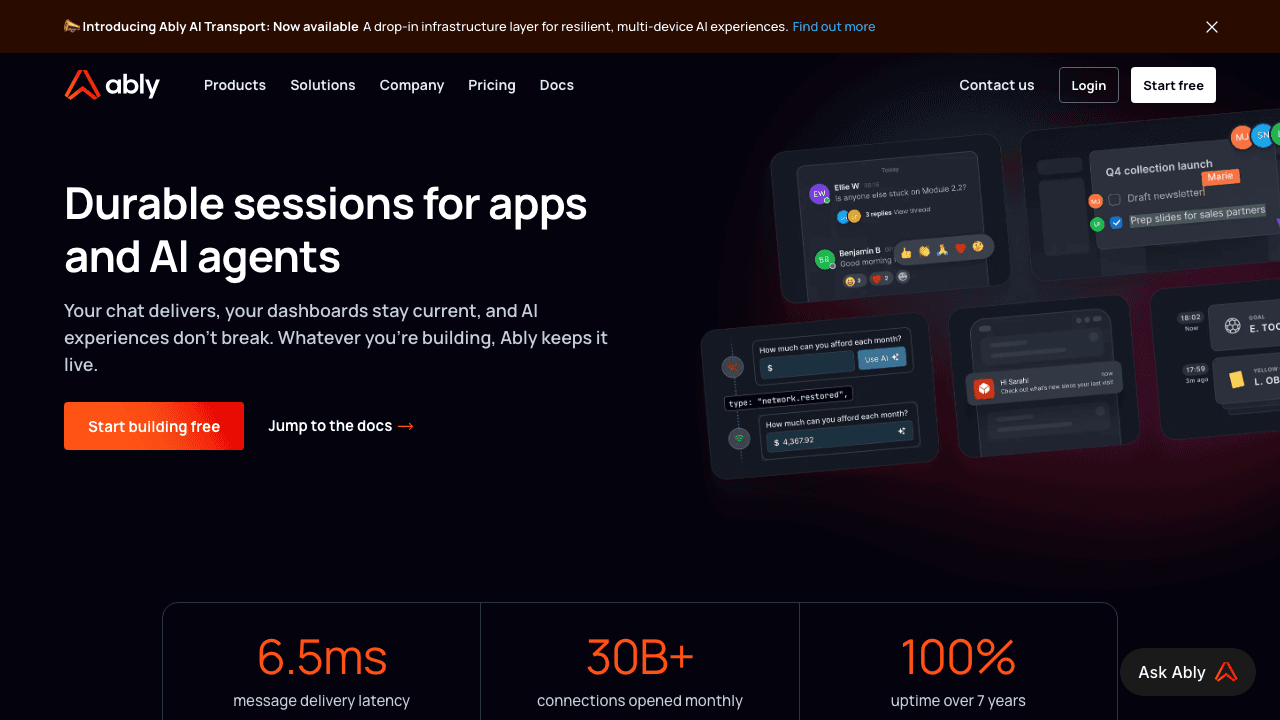Click the Start building free button

click(x=153, y=426)
